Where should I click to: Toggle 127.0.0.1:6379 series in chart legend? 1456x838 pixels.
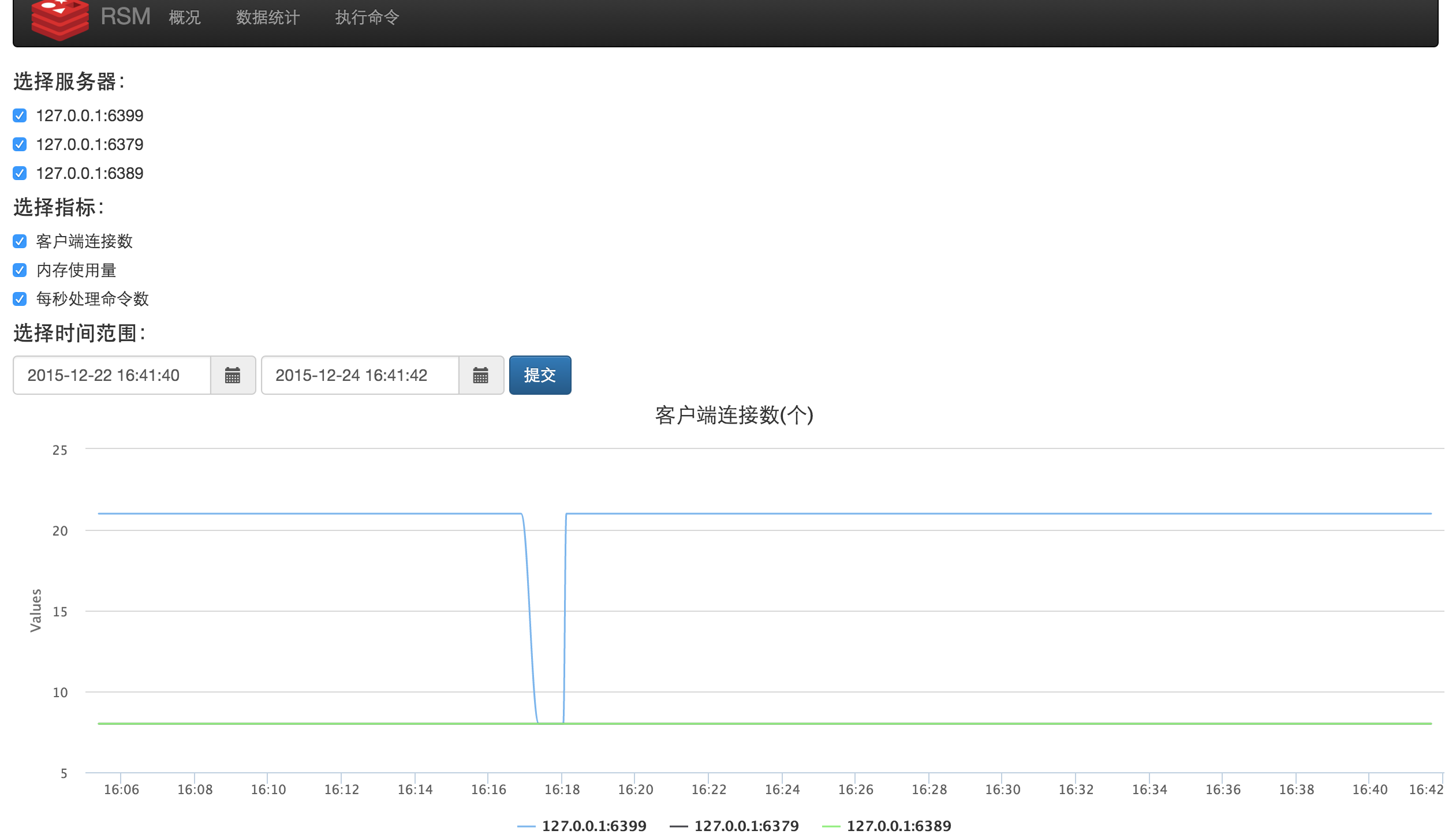click(746, 826)
